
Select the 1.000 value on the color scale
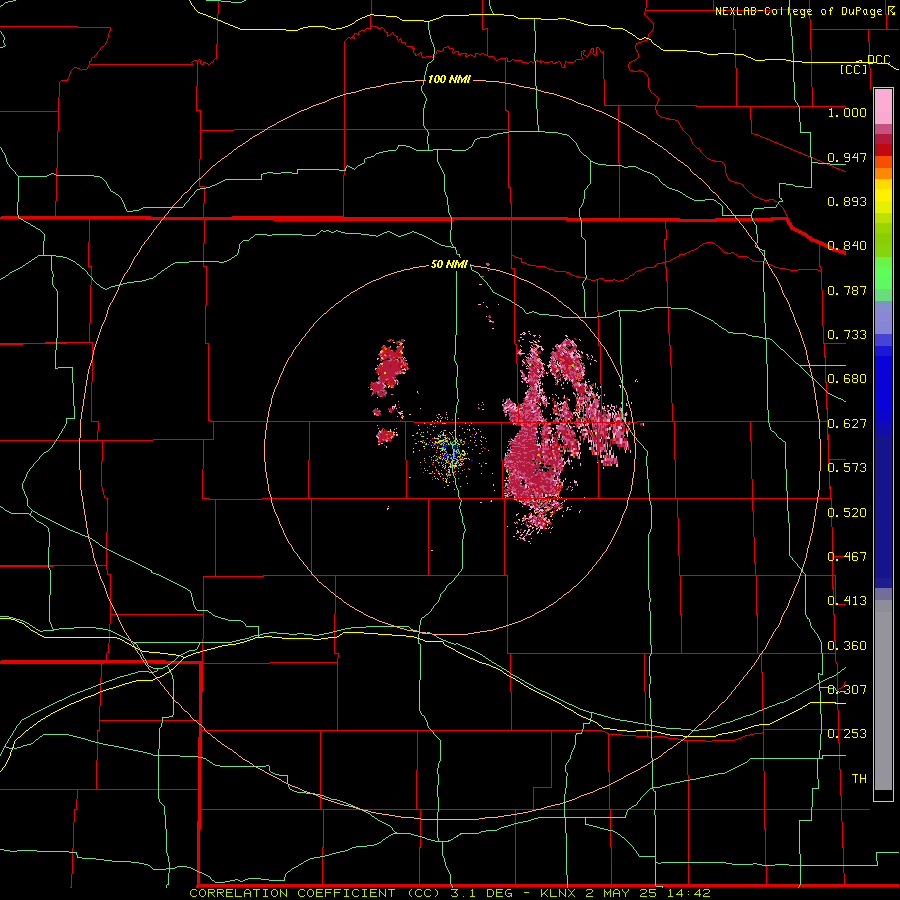pos(847,112)
